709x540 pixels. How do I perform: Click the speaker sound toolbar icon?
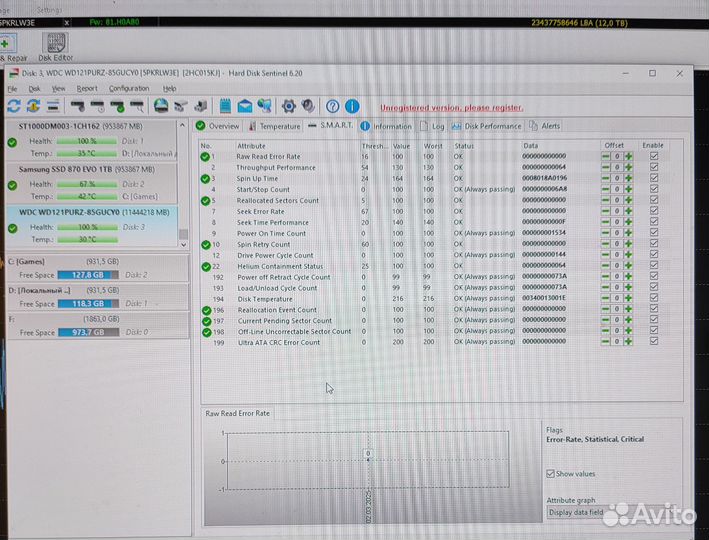(308, 106)
